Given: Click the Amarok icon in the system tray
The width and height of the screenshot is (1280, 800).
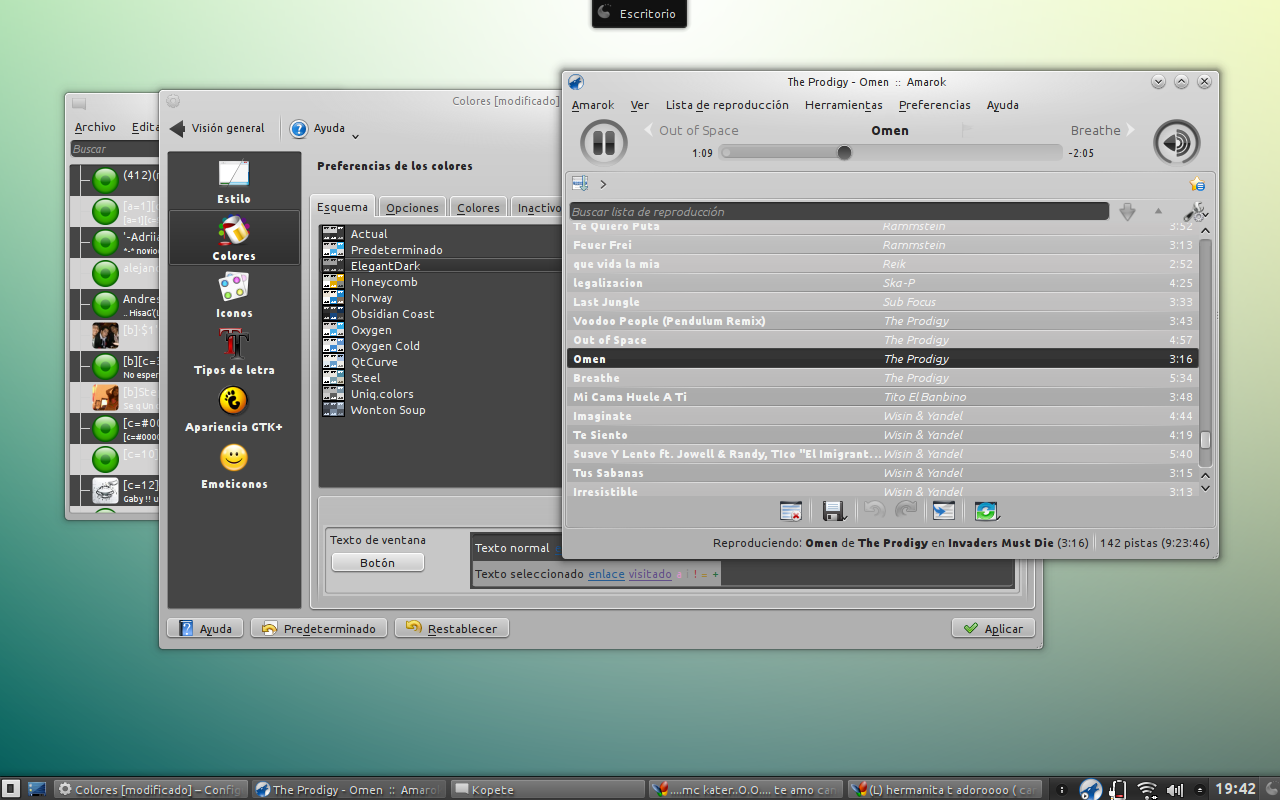Looking at the screenshot, I should pyautogui.click(x=1091, y=789).
